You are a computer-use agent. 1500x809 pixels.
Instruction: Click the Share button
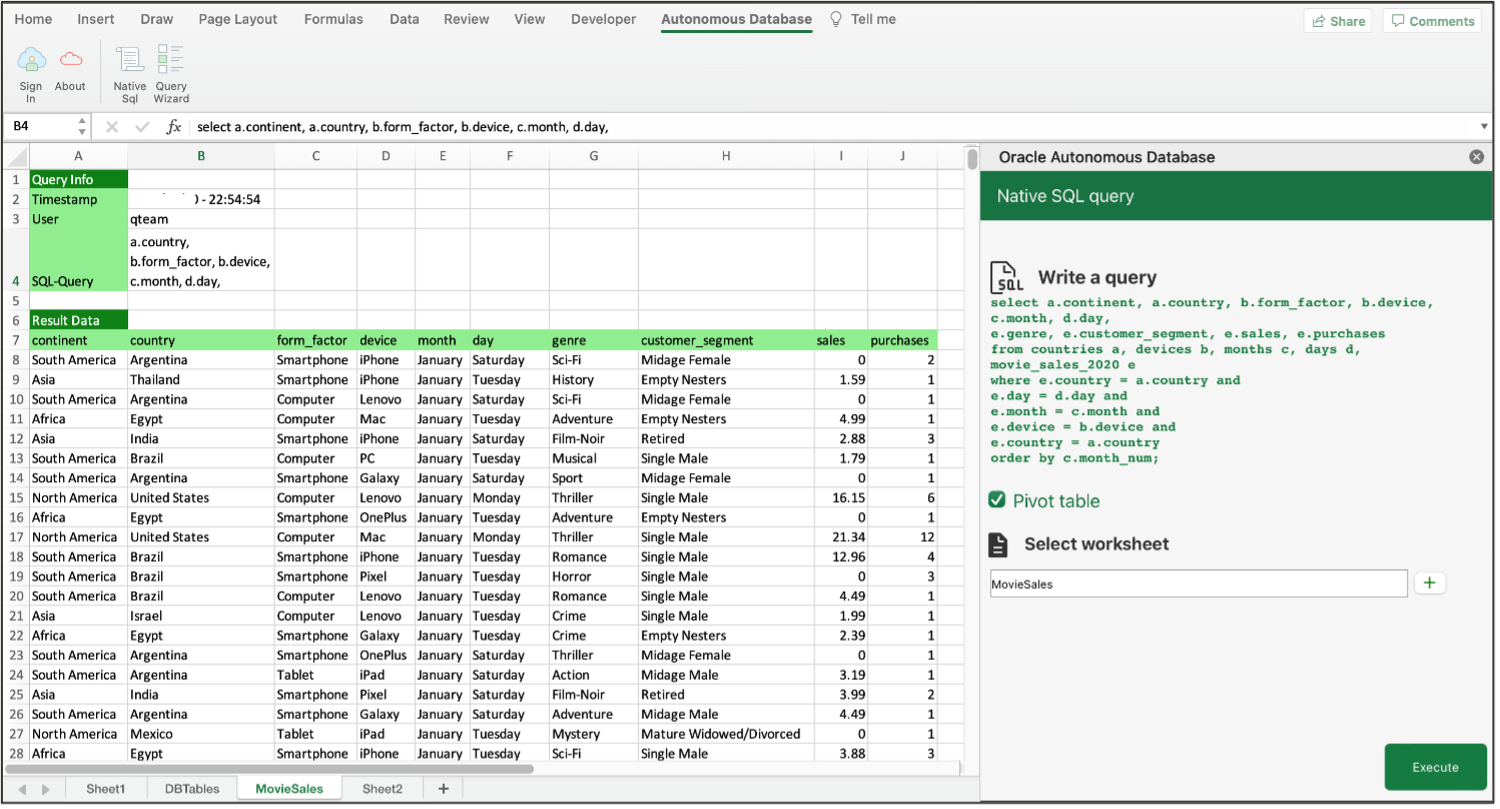(x=1338, y=19)
